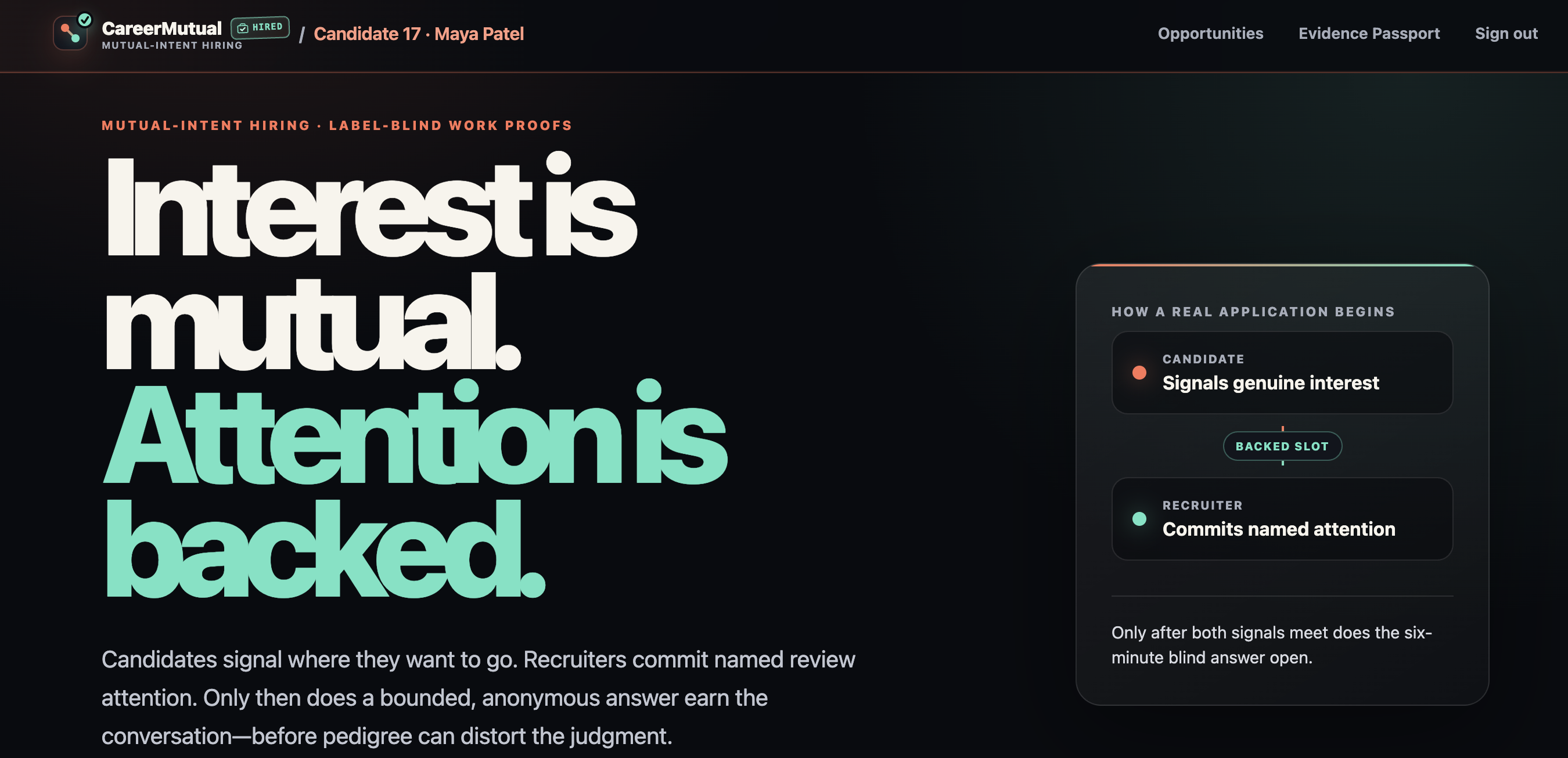Screen dimensions: 1568x758
Task: Click the How a real application begins heading
Action: 1253,312
